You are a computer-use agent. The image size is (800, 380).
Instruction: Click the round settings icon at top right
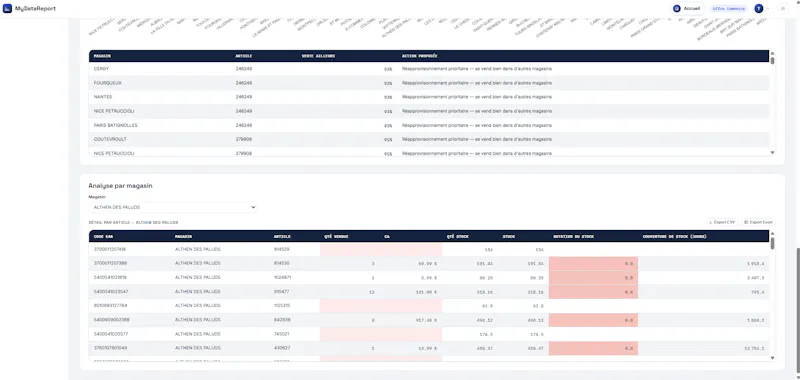point(783,9)
